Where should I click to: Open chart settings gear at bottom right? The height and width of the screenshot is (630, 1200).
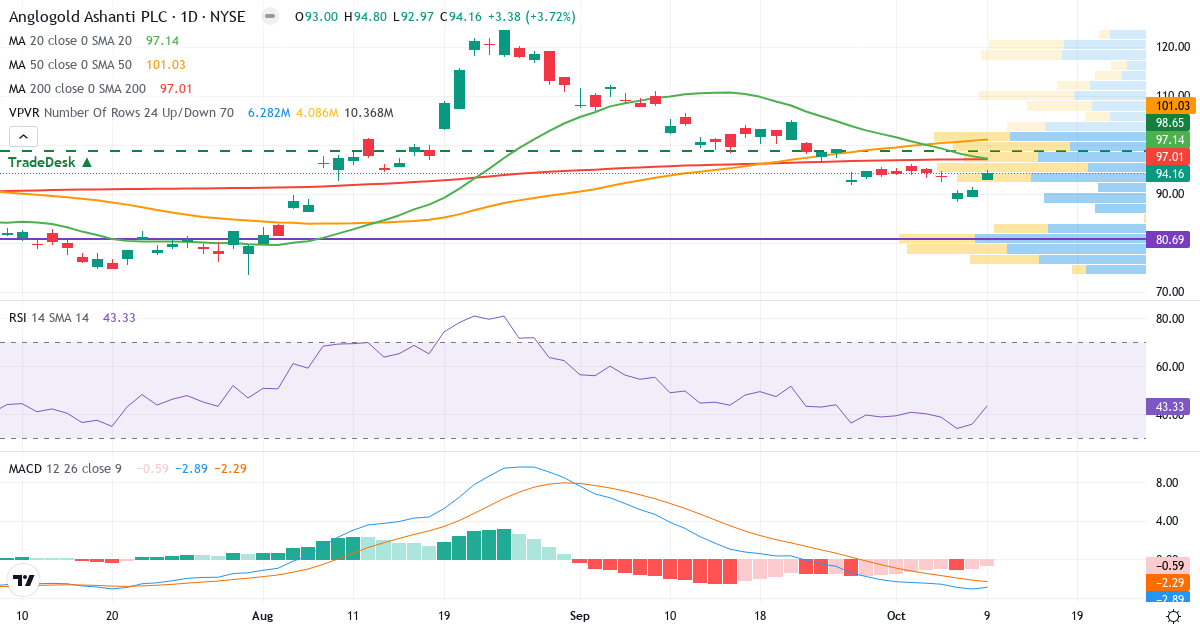1172,616
